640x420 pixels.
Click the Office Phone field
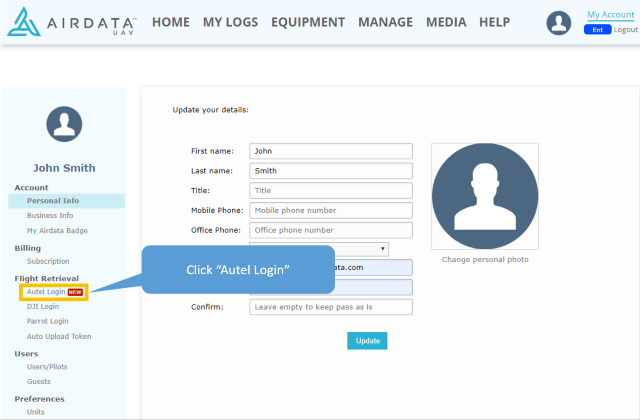pyautogui.click(x=331, y=230)
